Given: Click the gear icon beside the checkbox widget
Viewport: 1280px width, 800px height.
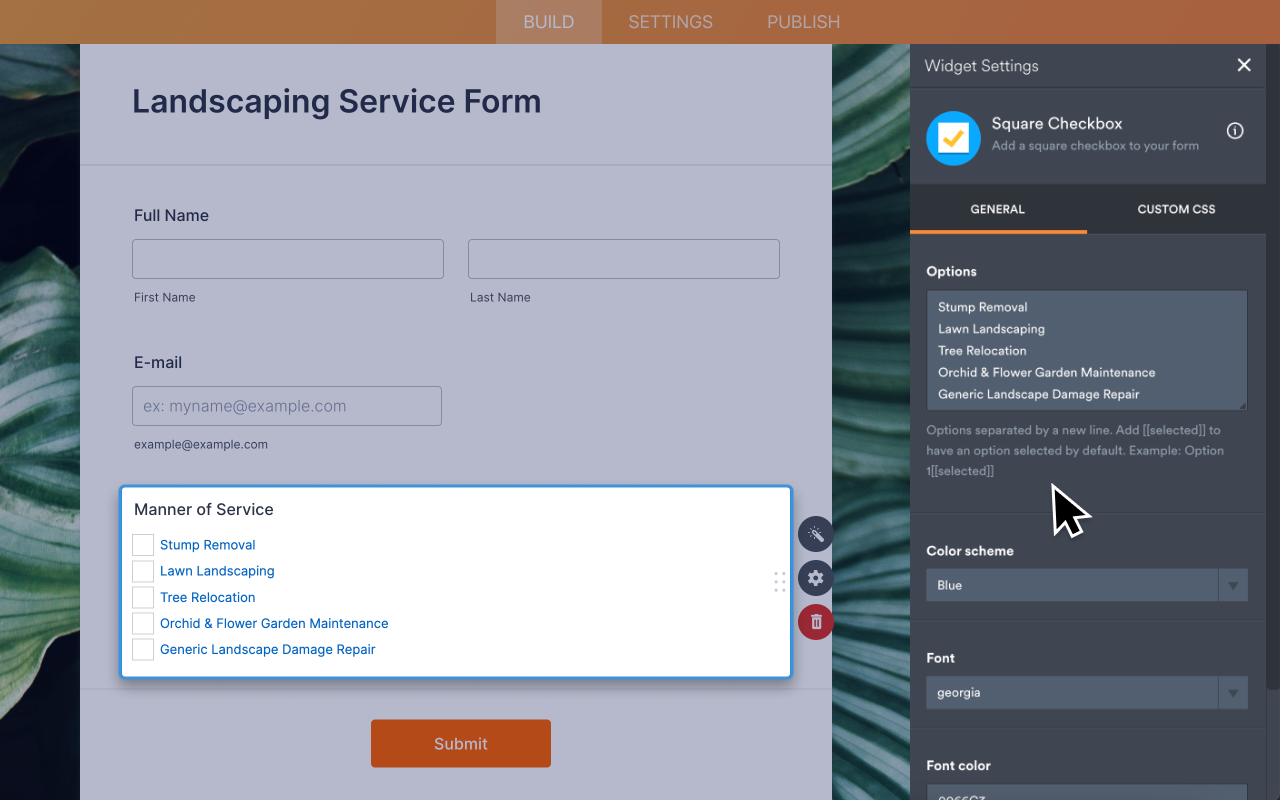Looking at the screenshot, I should [x=815, y=578].
